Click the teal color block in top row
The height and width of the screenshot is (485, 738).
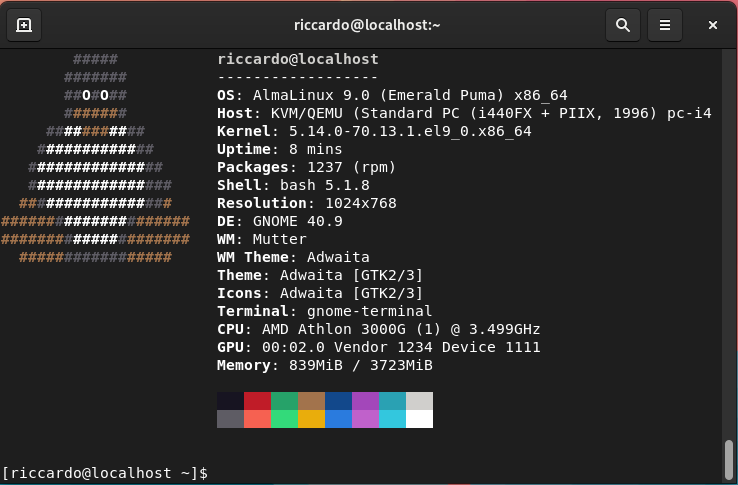pos(393,401)
